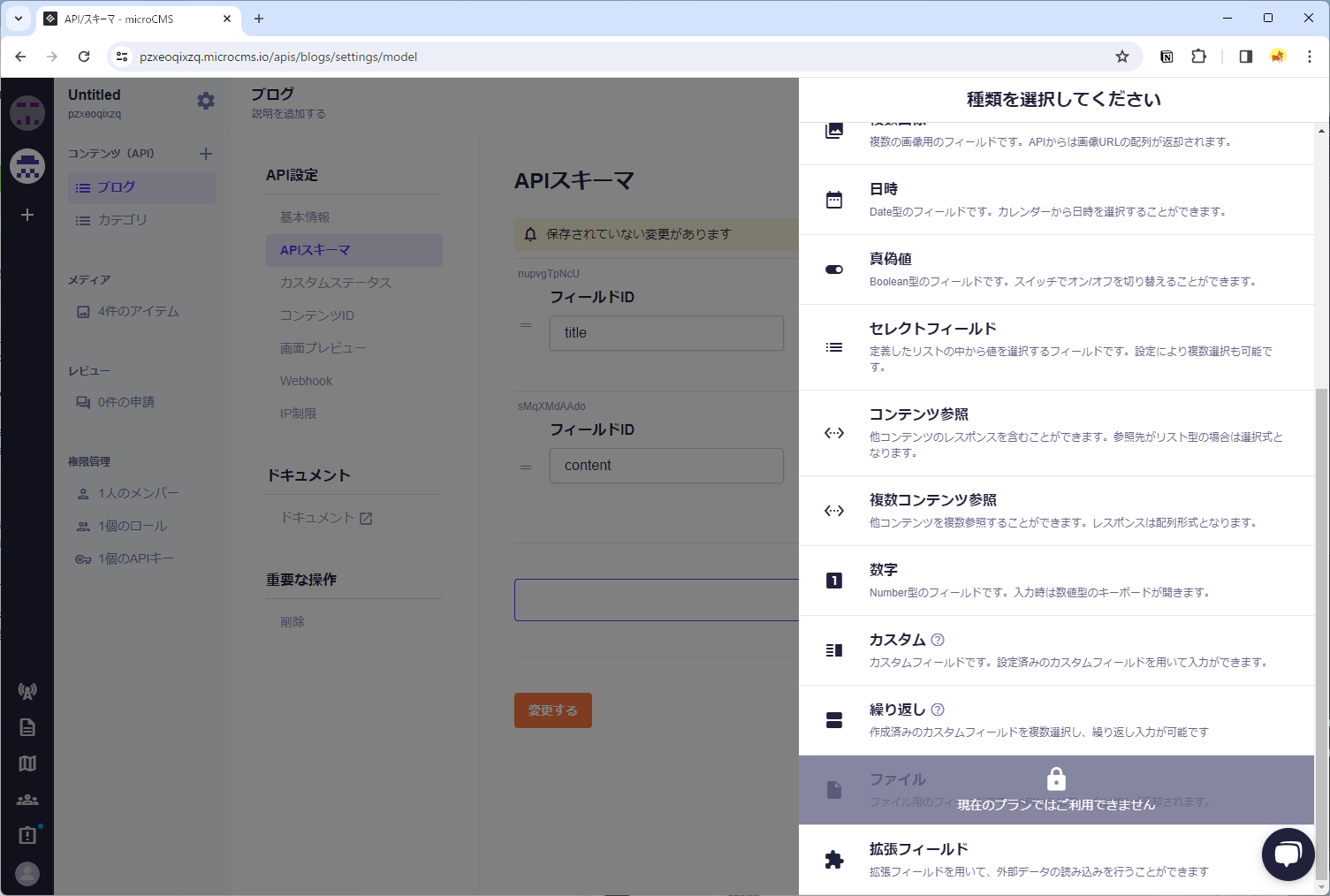Click the Custom field icon
The width and height of the screenshot is (1330, 896).
(834, 650)
